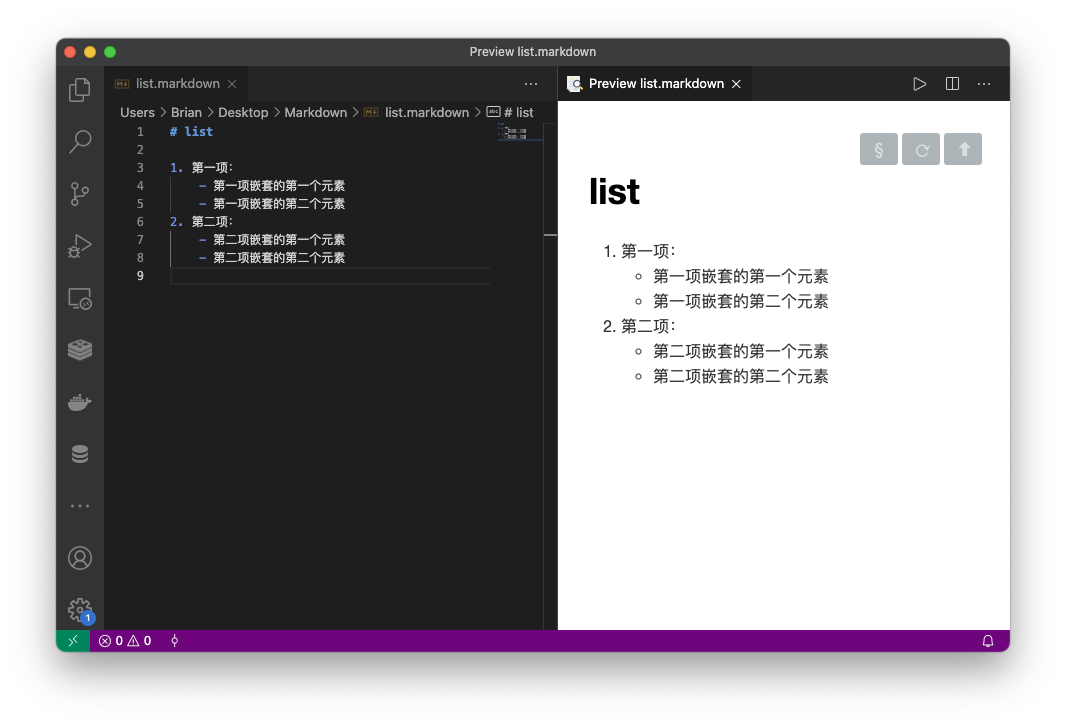Viewport: 1066px width, 726px height.
Task: Click the editor vertical scrollbar marker
Action: coord(551,235)
